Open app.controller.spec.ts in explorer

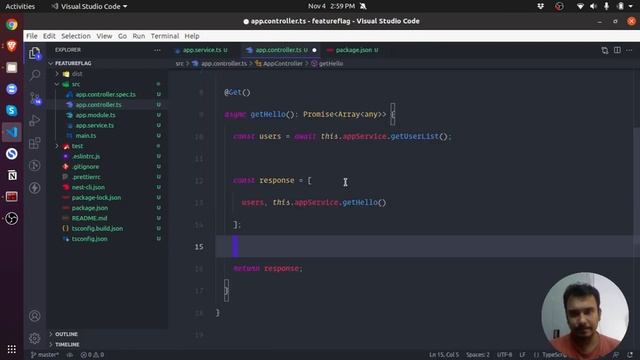[x=105, y=94]
